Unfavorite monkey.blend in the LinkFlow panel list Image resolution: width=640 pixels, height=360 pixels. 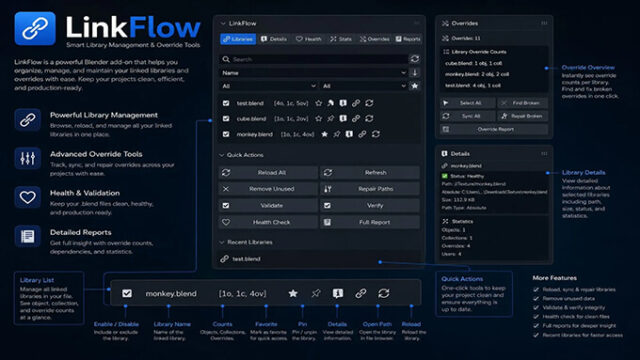click(x=324, y=134)
